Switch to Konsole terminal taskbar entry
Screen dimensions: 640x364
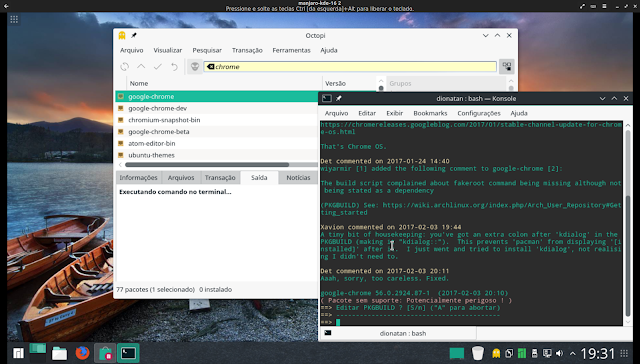128,353
